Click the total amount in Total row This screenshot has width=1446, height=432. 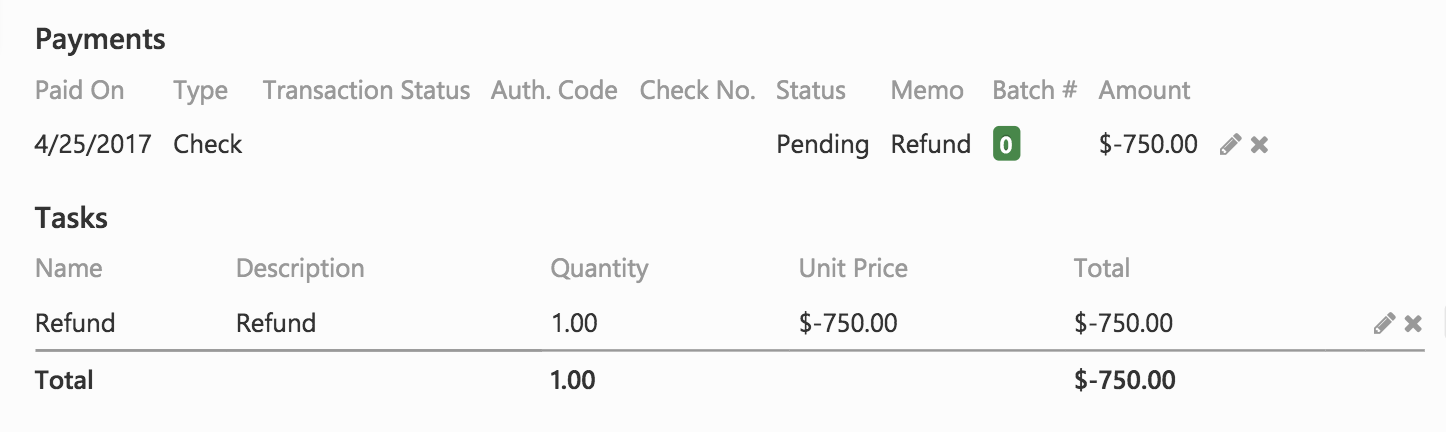click(x=1125, y=381)
